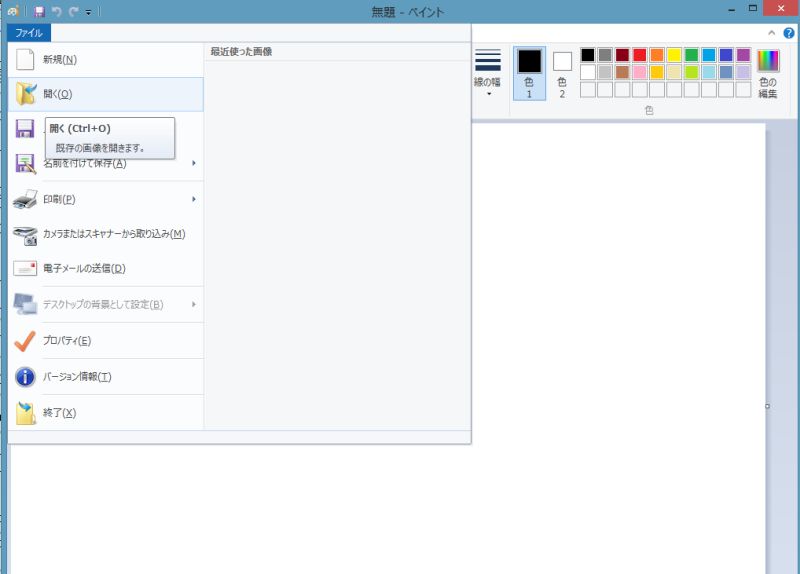
Task: Choose 名前を付けて保存(A) menu entry
Action: point(106,163)
